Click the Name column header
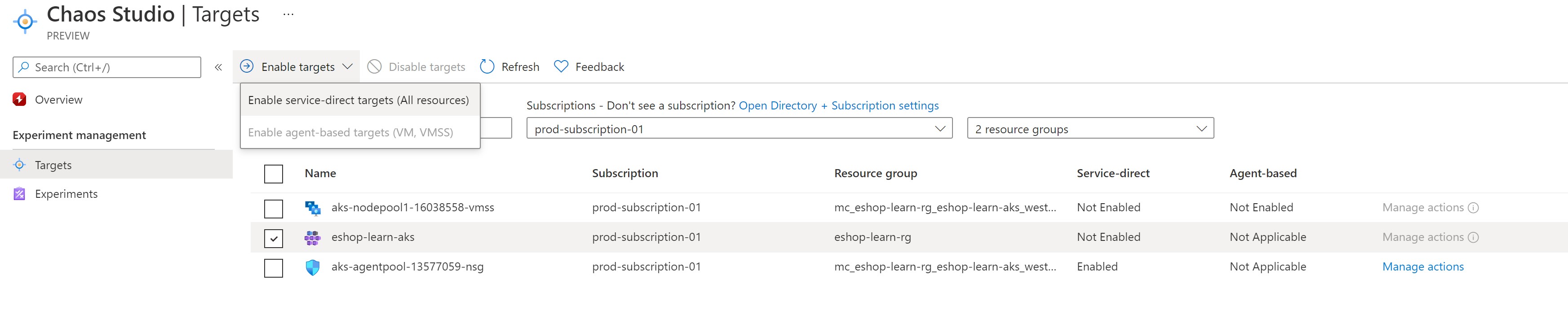This screenshot has width=1568, height=314. (x=320, y=173)
